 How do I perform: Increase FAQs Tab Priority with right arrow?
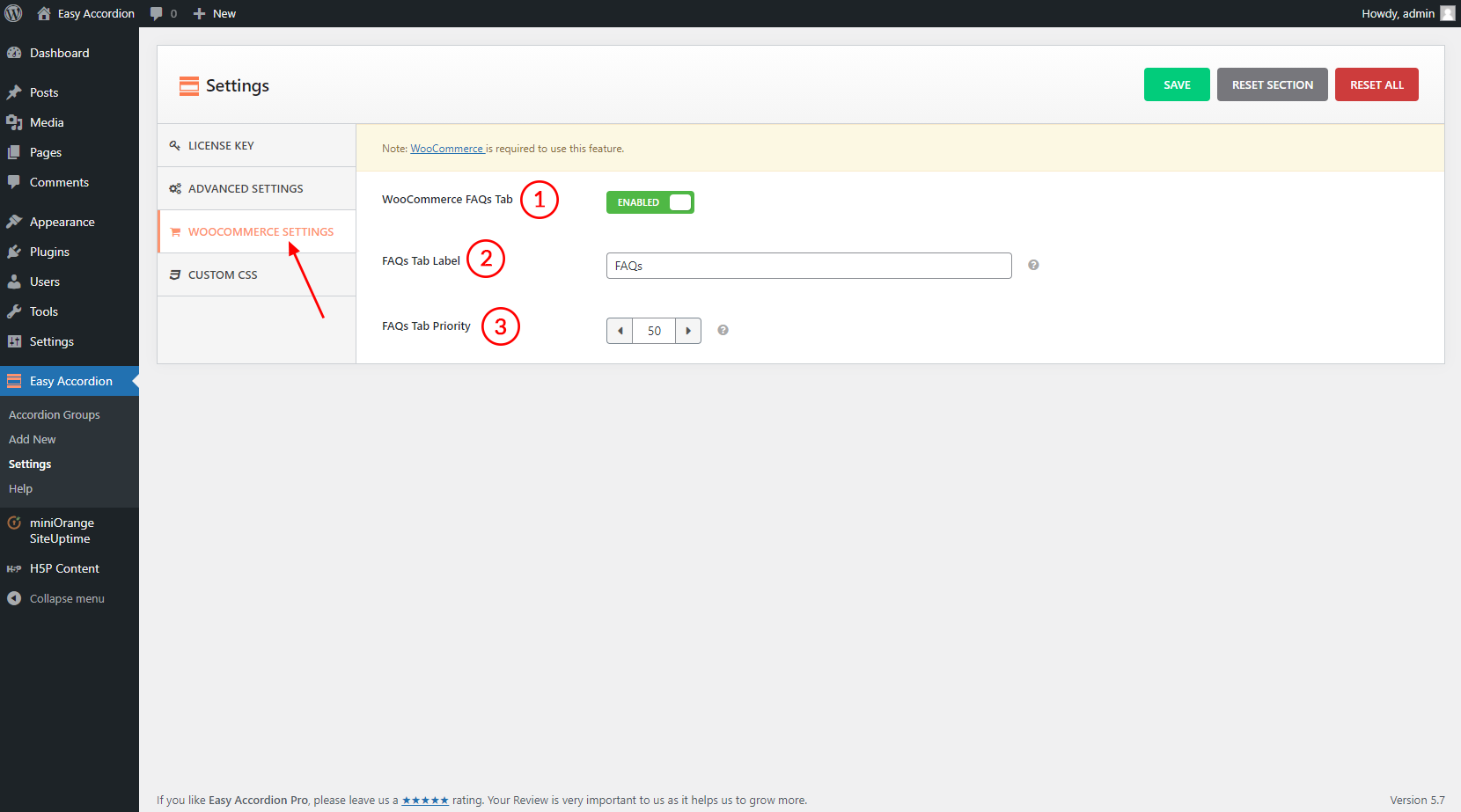tap(688, 331)
